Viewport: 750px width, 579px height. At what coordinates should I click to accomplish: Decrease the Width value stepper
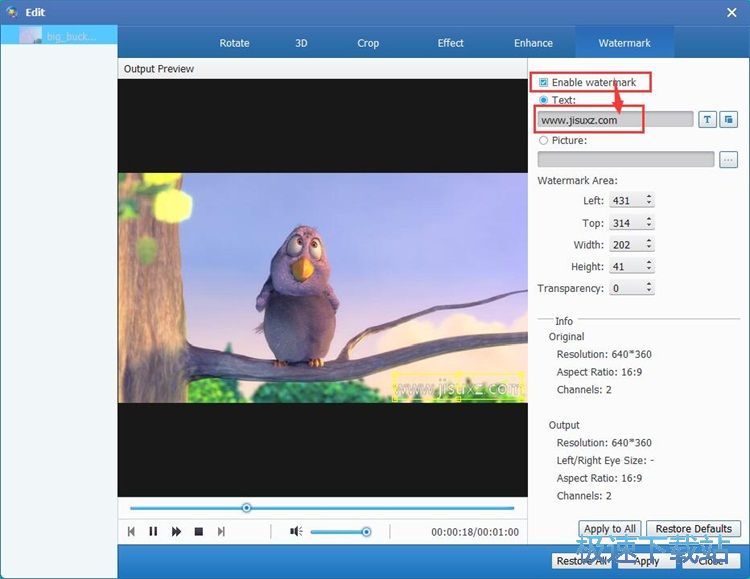tap(649, 247)
